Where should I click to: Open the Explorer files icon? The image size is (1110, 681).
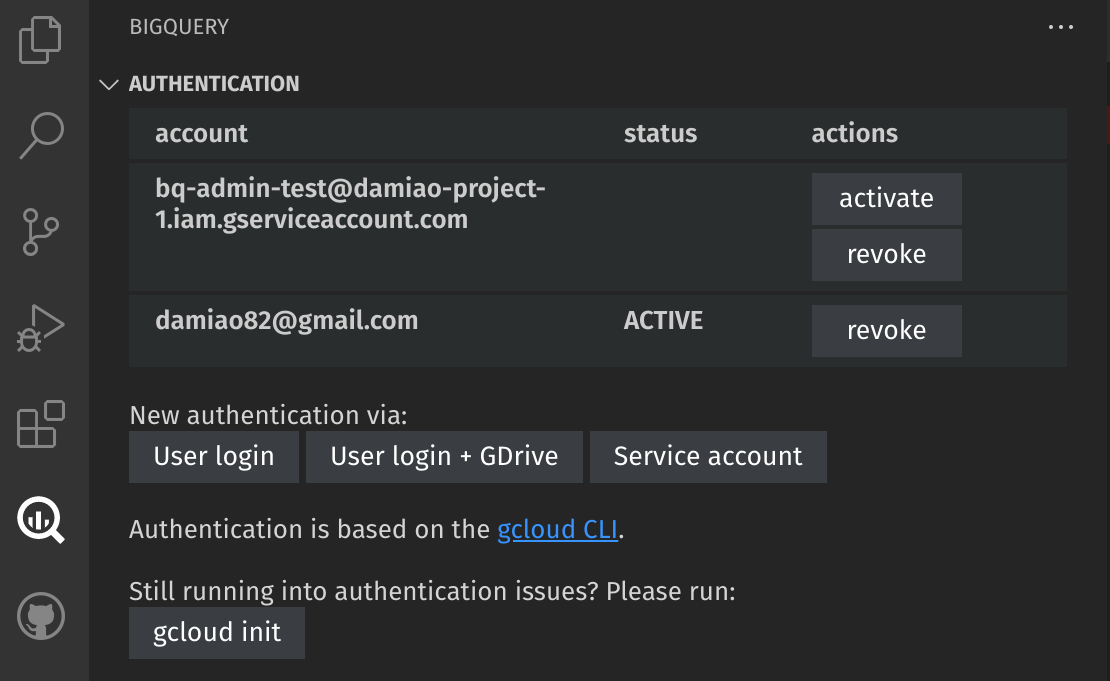[x=40, y=40]
